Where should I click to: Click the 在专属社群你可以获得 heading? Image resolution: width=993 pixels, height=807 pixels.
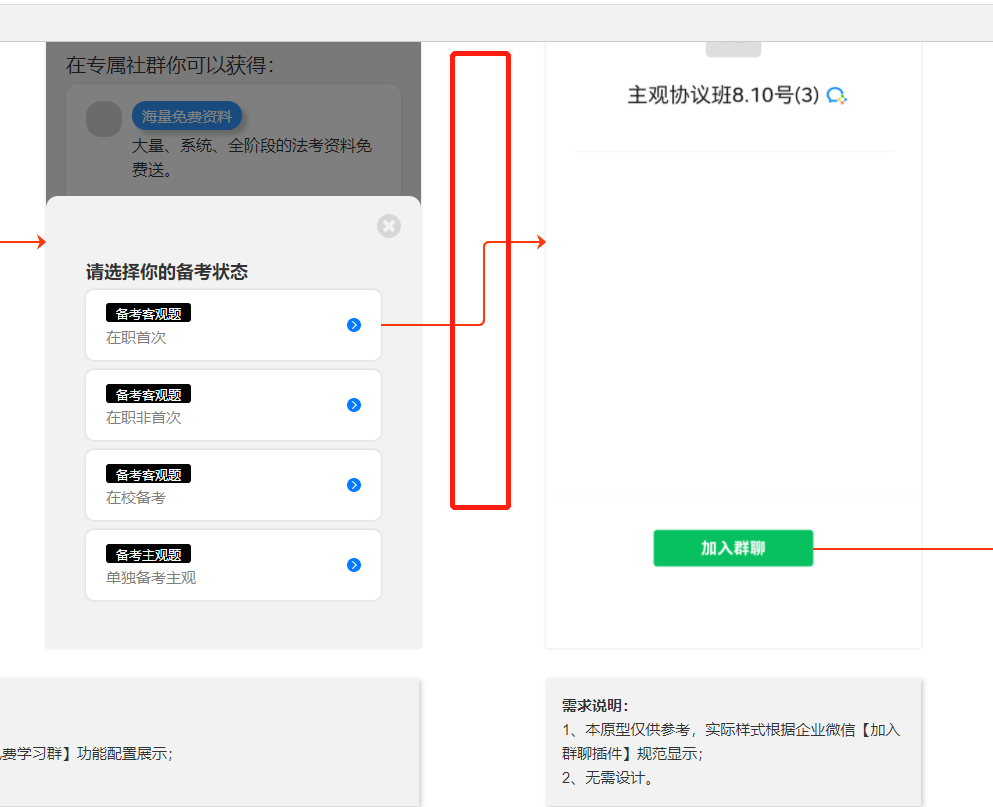tap(170, 65)
